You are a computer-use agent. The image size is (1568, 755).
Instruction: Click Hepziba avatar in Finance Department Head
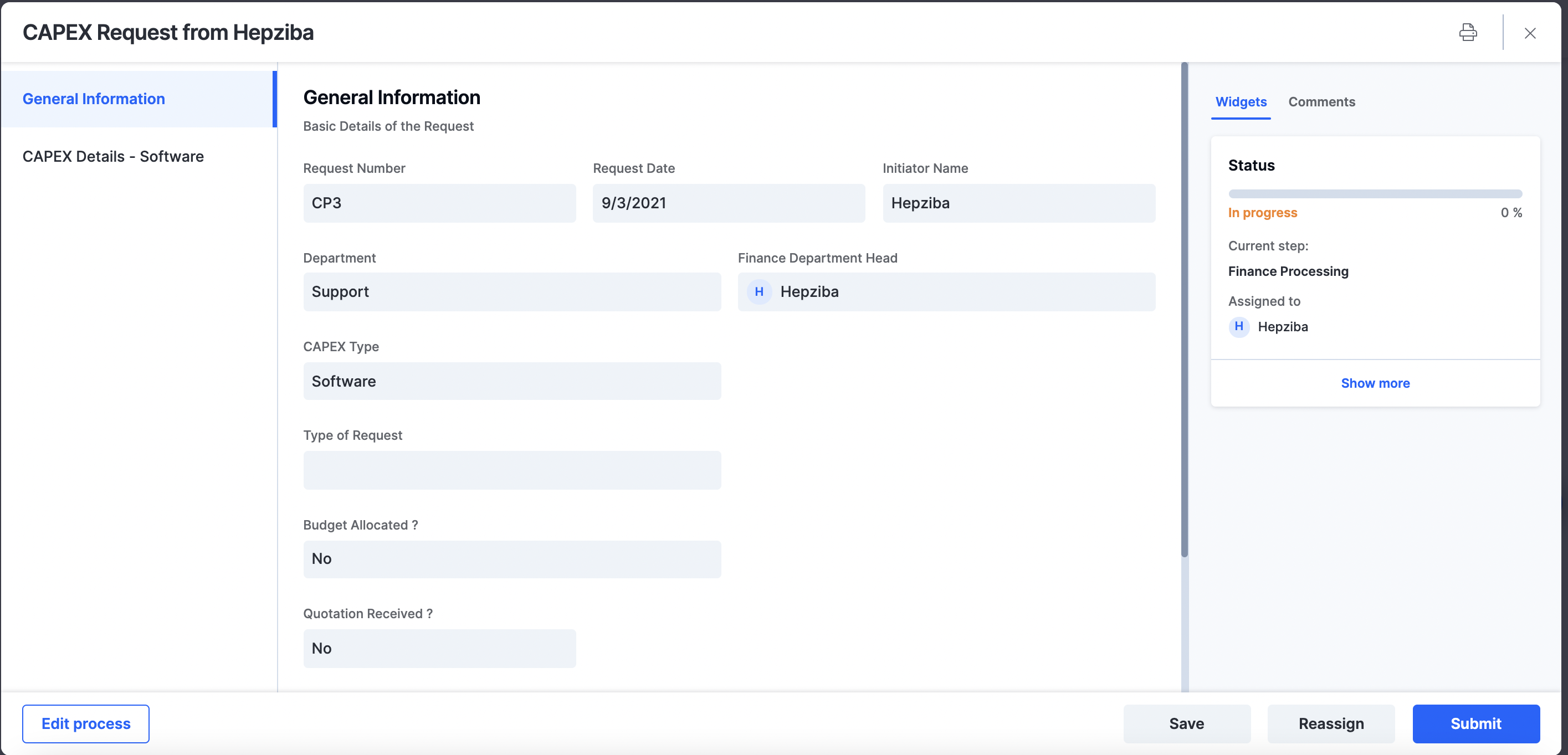pos(759,291)
